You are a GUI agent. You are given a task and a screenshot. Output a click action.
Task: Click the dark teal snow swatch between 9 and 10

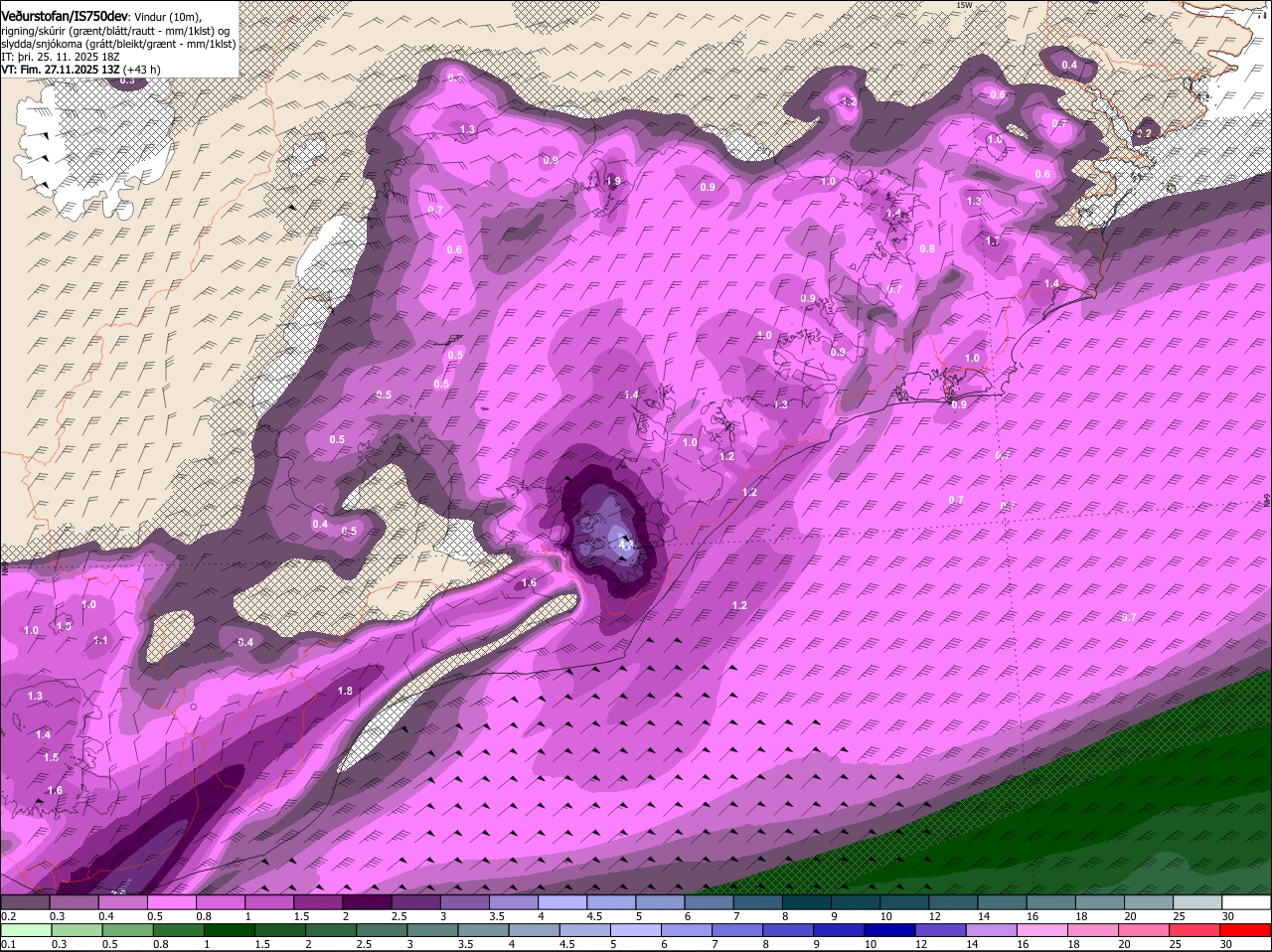[856, 902]
